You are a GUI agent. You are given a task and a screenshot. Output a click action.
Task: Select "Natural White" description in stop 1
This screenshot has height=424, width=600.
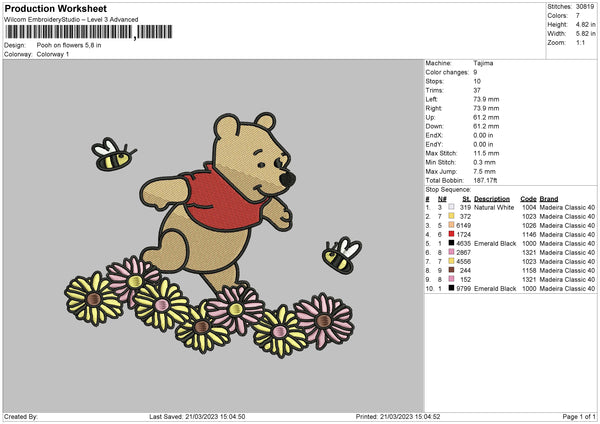click(x=494, y=207)
